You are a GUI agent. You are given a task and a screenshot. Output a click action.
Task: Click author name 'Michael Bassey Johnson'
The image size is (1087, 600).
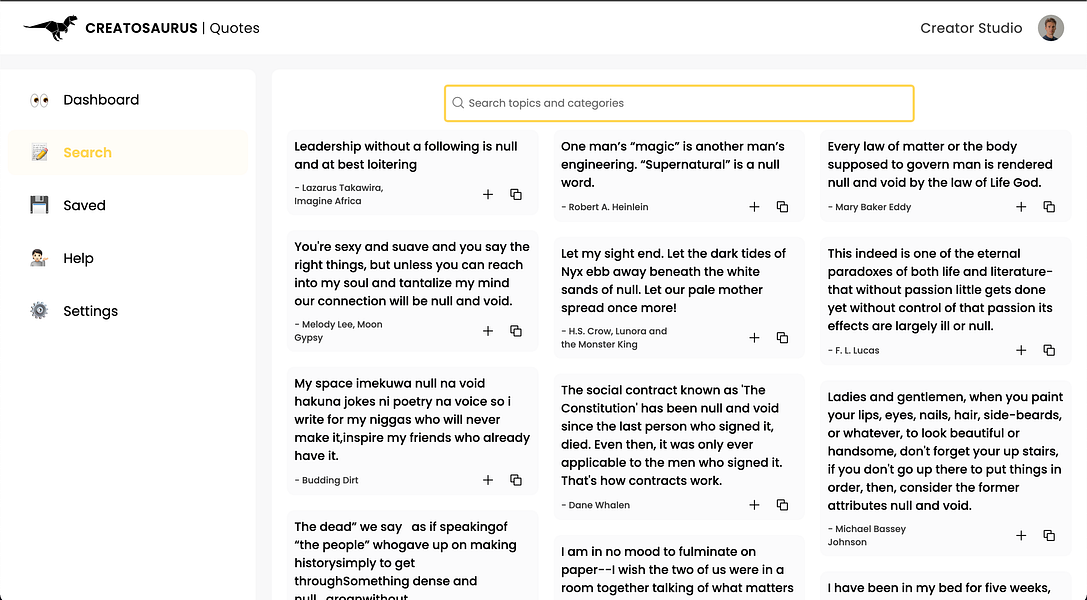point(867,536)
